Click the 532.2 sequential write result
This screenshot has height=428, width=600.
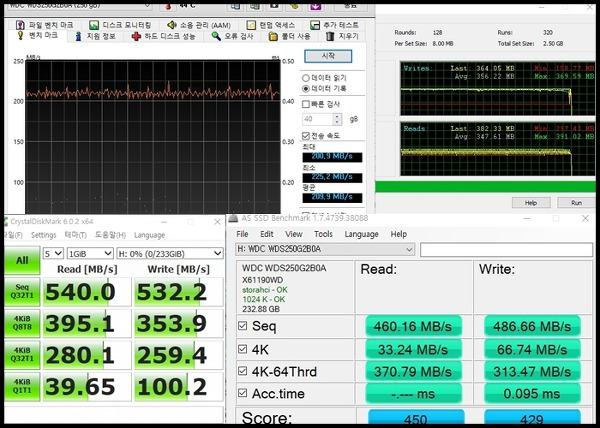coord(179,292)
